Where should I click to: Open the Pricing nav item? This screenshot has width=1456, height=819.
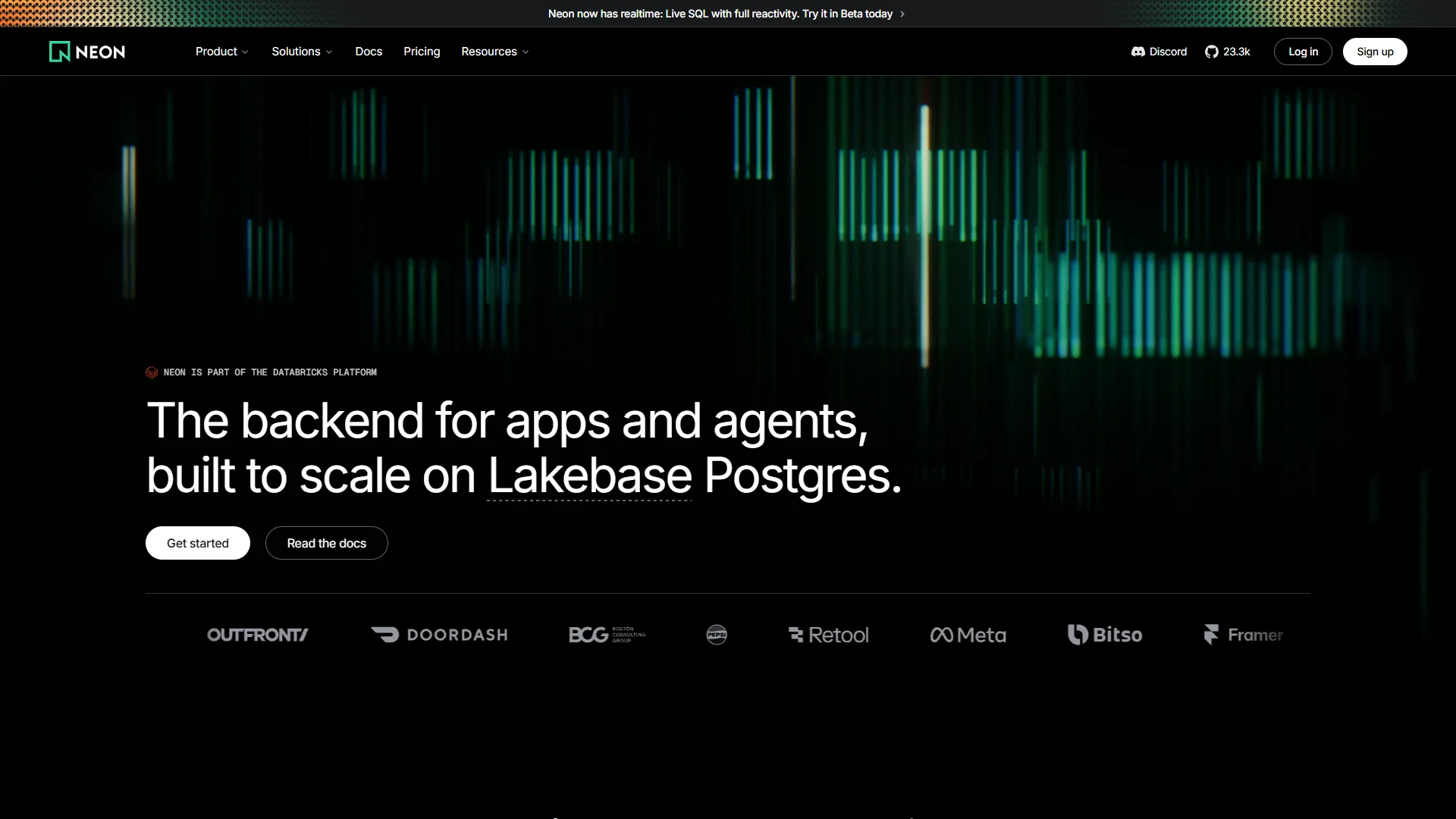click(x=422, y=52)
